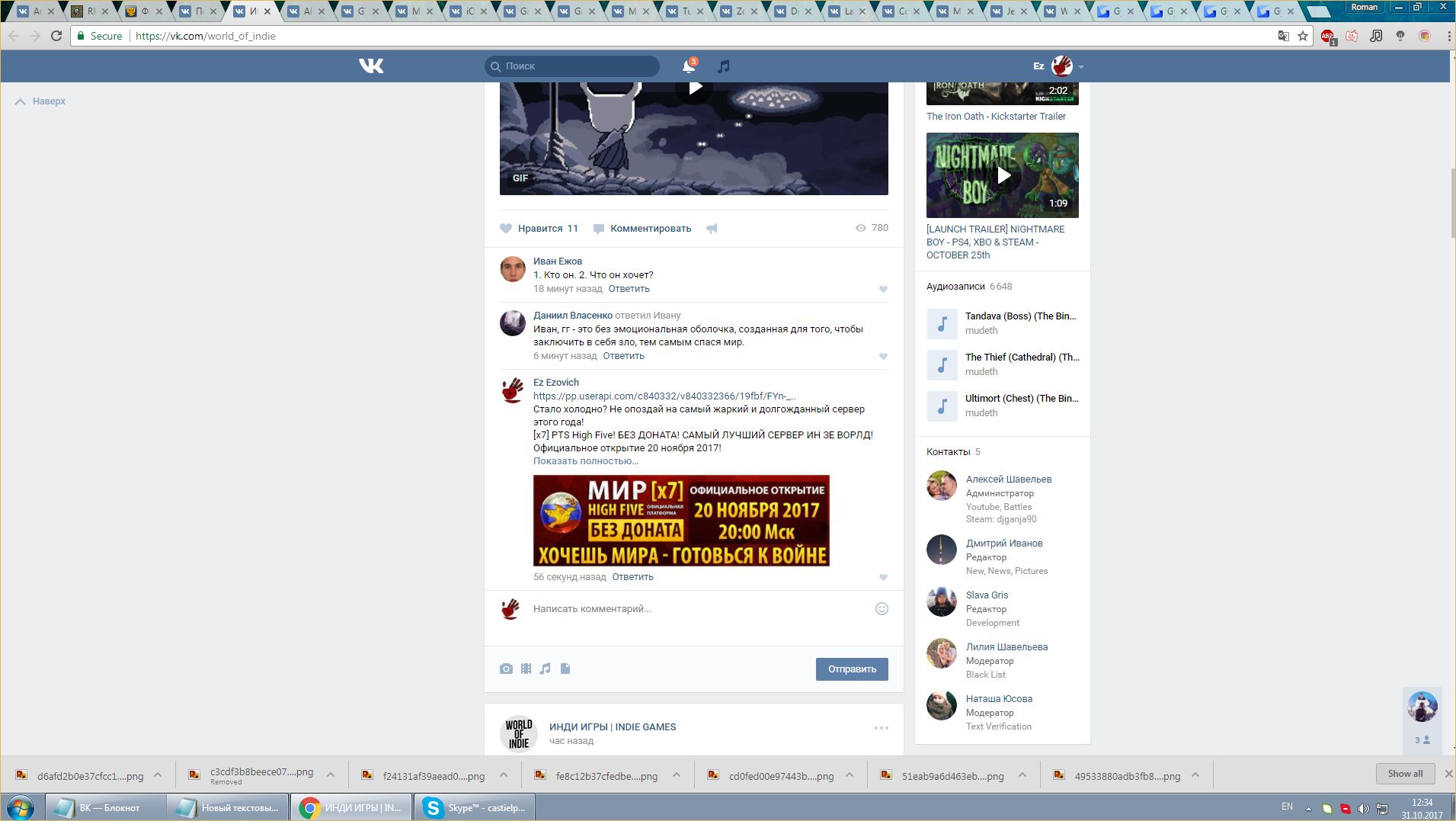Bookmark this page with the star

point(1303,36)
